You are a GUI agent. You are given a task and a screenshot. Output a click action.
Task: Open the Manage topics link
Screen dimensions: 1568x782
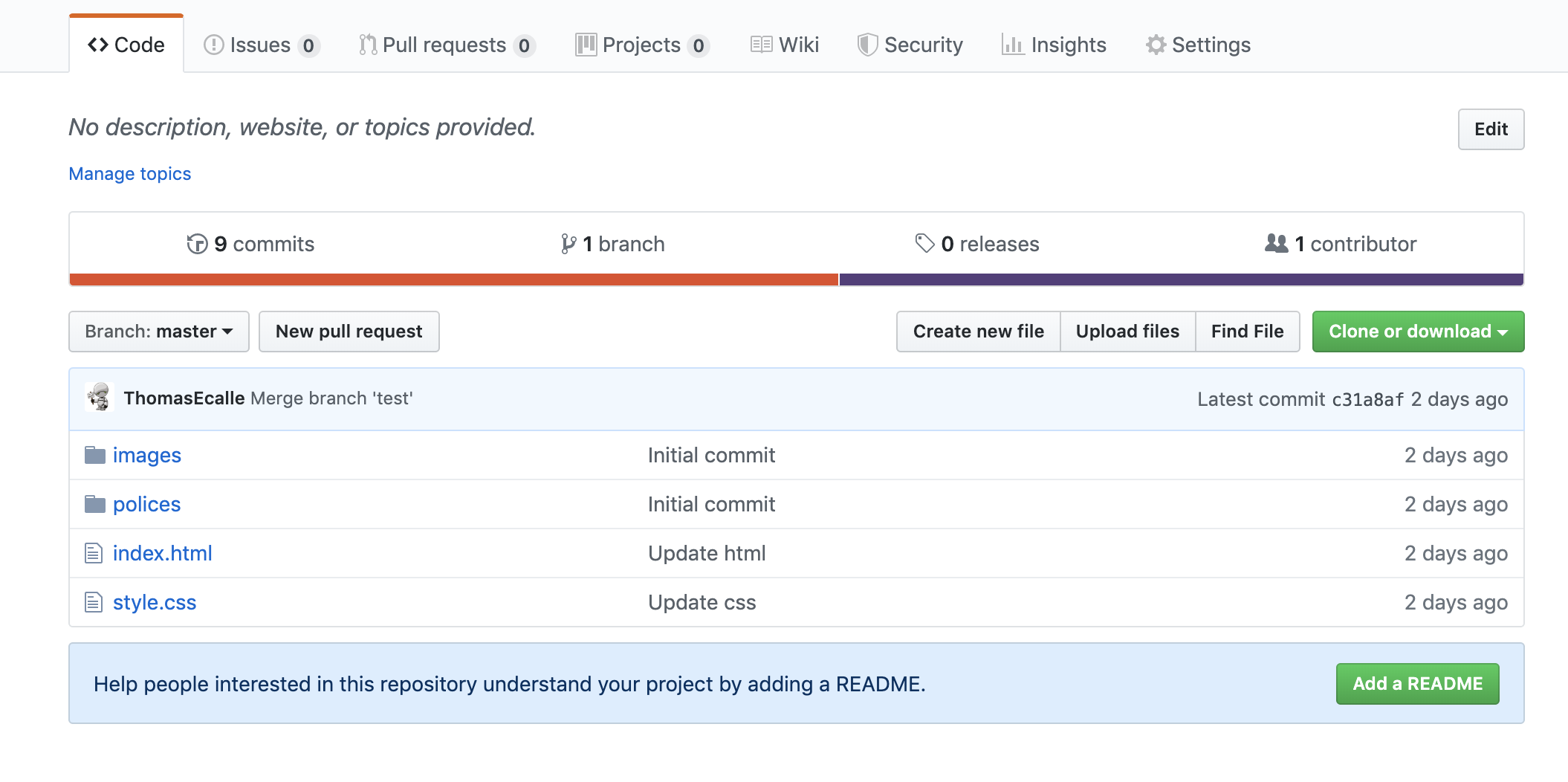coord(130,174)
